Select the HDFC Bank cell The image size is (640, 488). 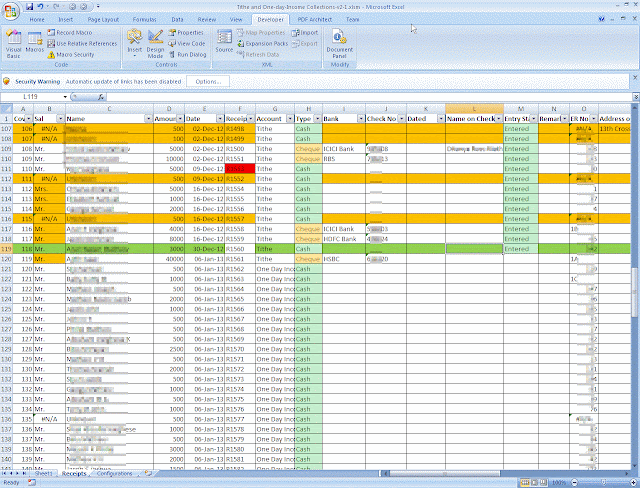[344, 239]
